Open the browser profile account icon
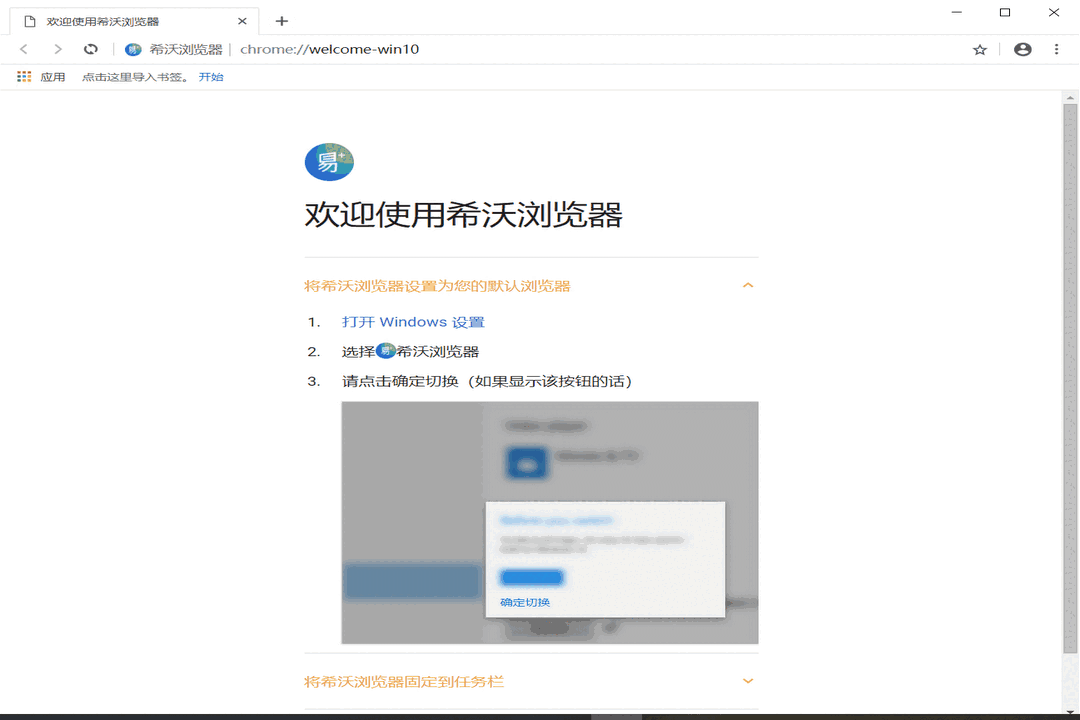Viewport: 1080px width, 720px height. 1021,48
